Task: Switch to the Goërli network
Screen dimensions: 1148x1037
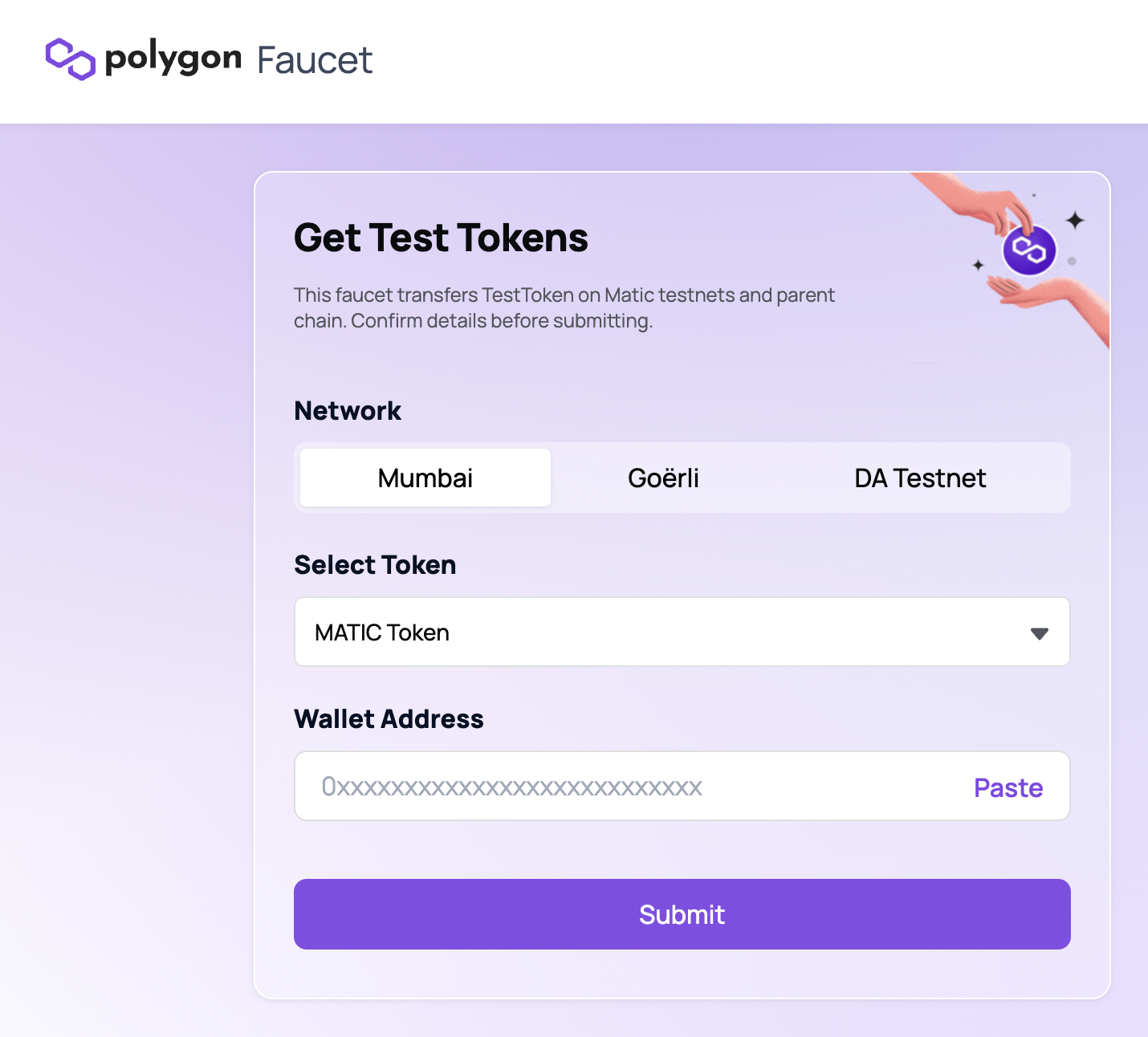Action: click(x=663, y=478)
